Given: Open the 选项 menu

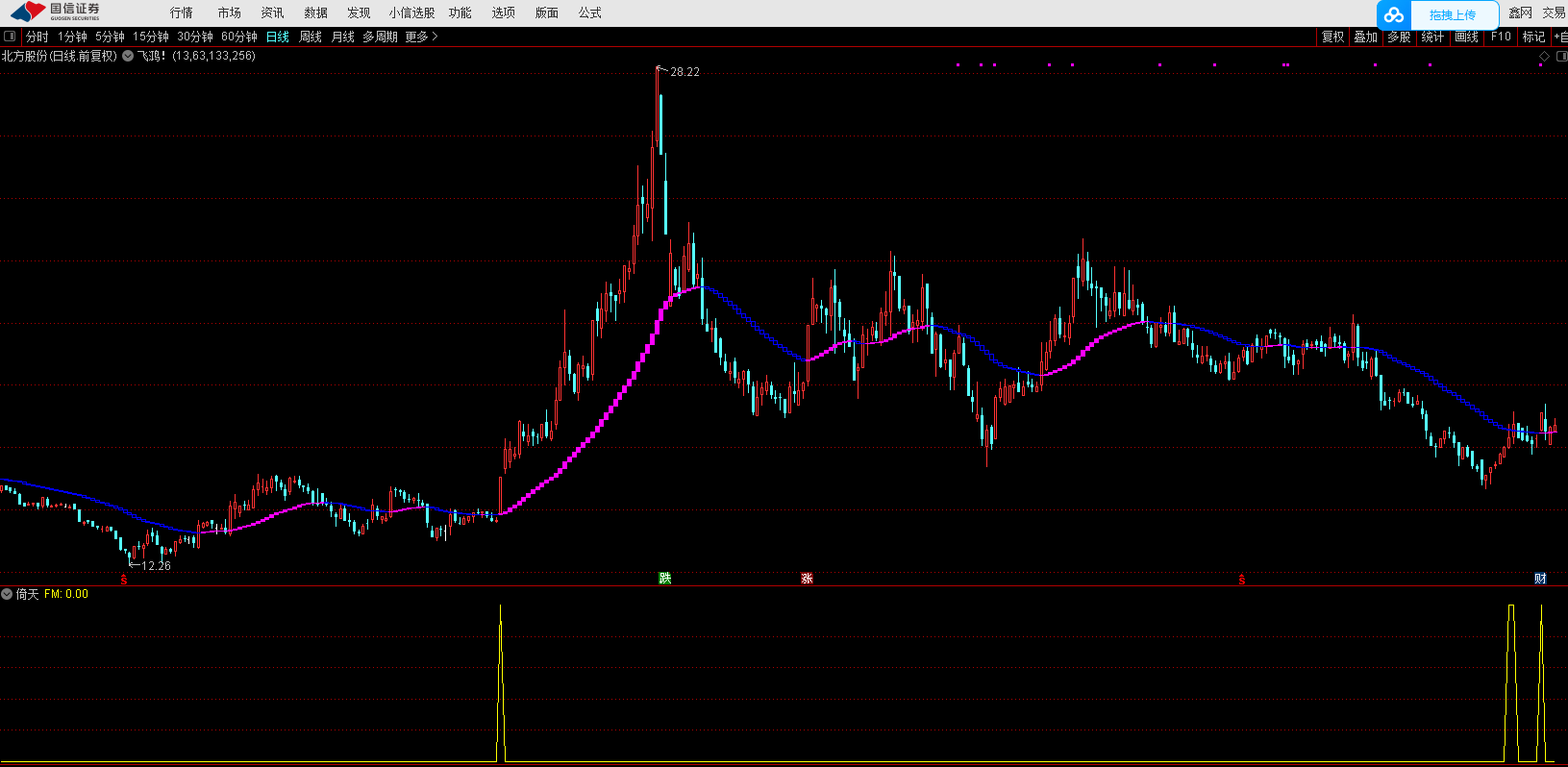Looking at the screenshot, I should (x=503, y=12).
